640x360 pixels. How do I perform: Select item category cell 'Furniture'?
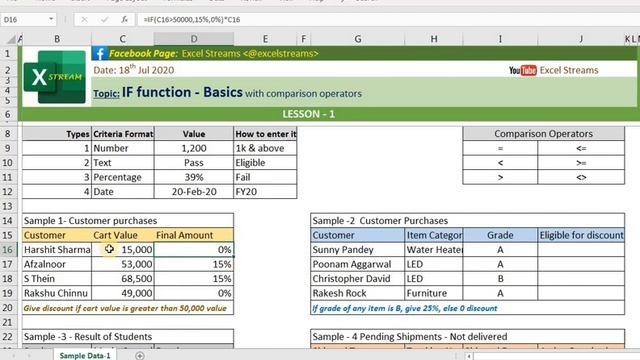click(x=433, y=293)
